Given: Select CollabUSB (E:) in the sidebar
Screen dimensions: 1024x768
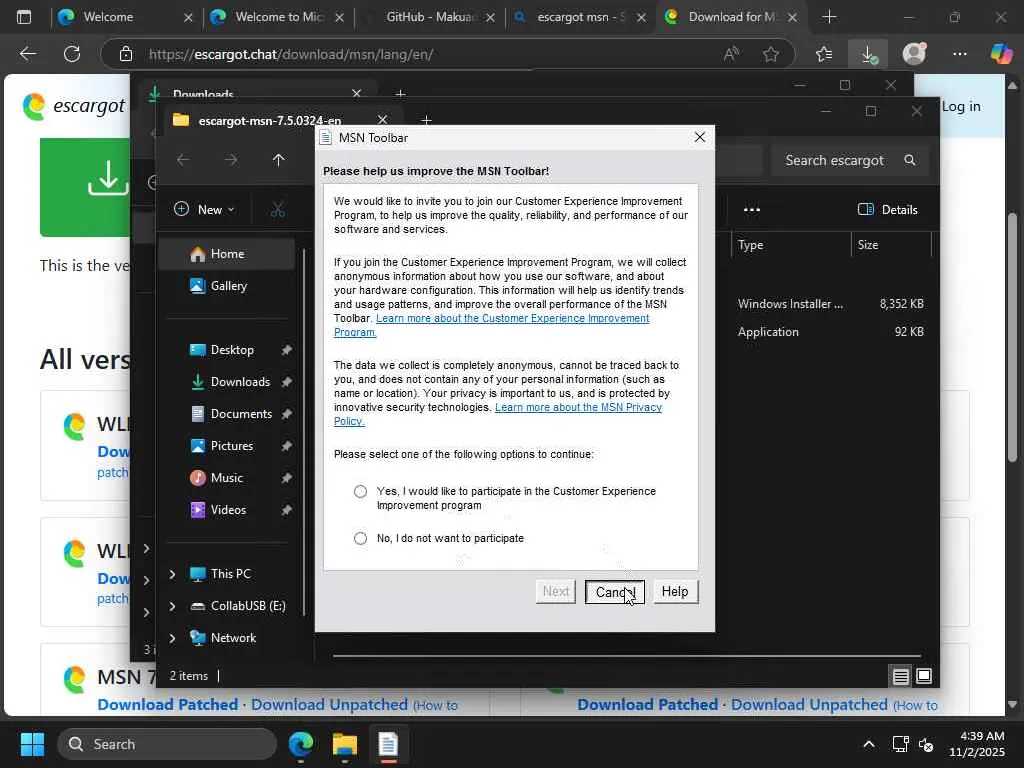Looking at the screenshot, I should tap(248, 605).
